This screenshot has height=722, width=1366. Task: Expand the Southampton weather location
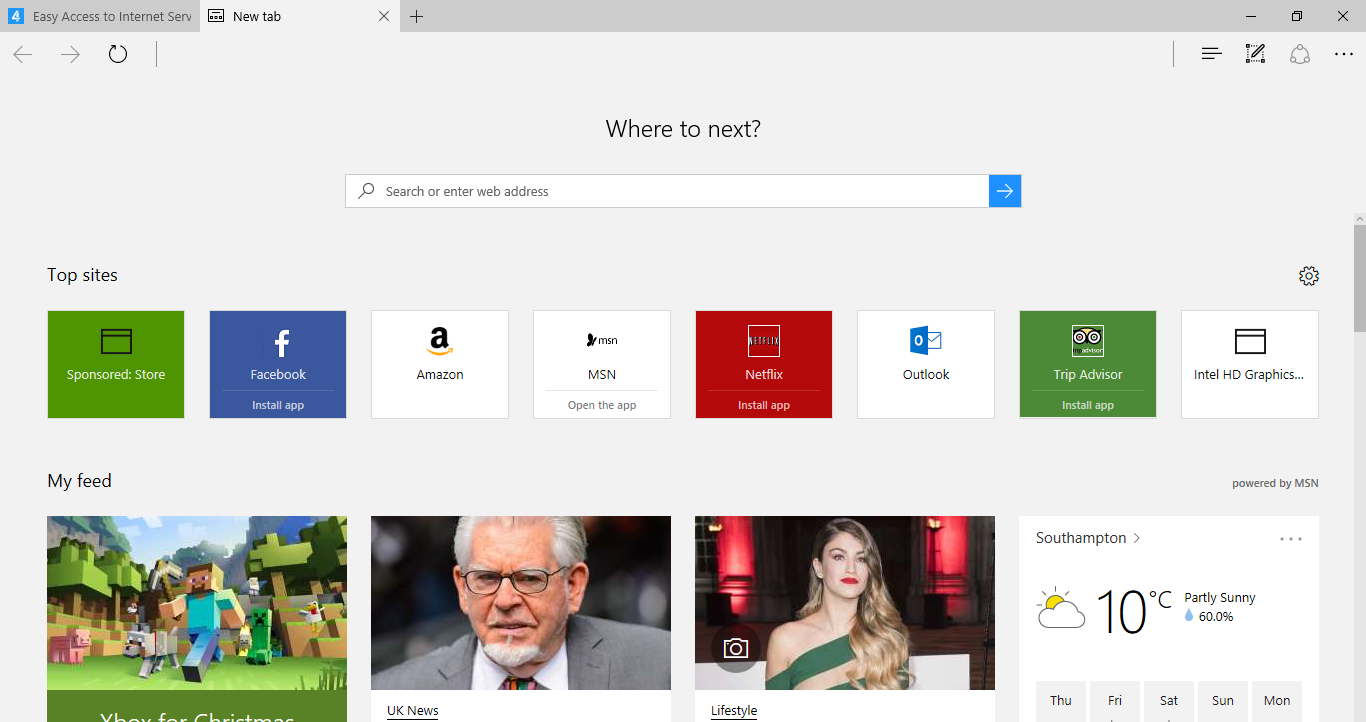click(1088, 538)
